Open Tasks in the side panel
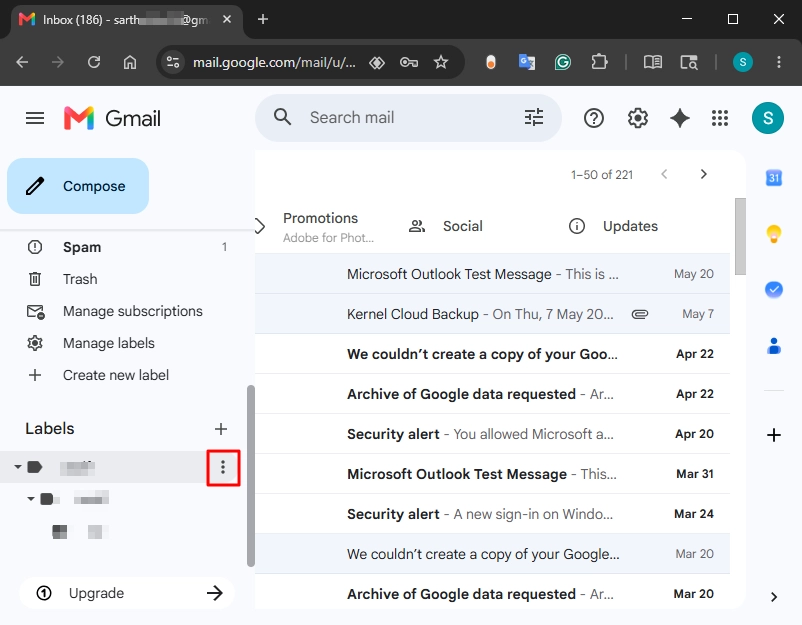Screen dimensions: 802x625 pos(773,289)
